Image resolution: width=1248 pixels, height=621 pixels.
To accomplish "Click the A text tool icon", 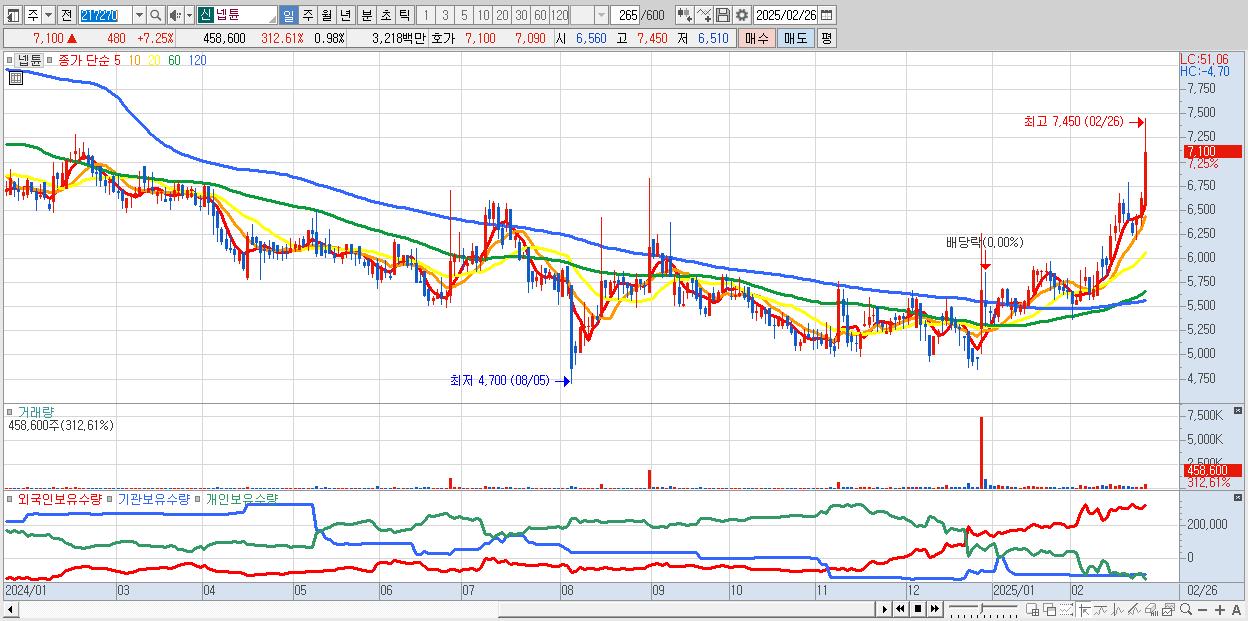I will (x=1237, y=610).
